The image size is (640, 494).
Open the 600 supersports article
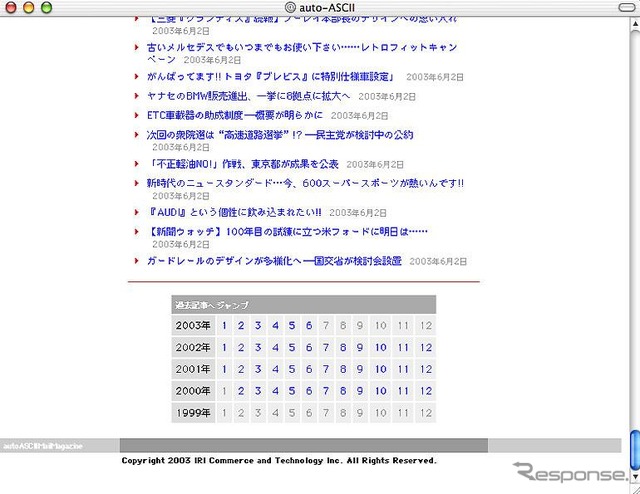pyautogui.click(x=305, y=183)
